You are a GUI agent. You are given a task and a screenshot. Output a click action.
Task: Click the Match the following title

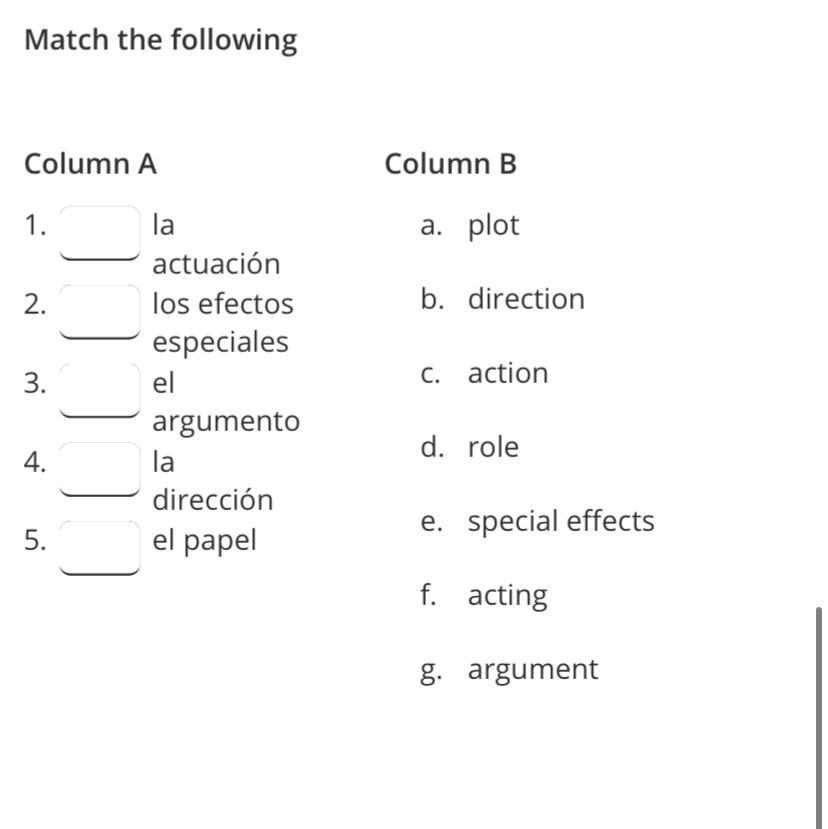161,40
